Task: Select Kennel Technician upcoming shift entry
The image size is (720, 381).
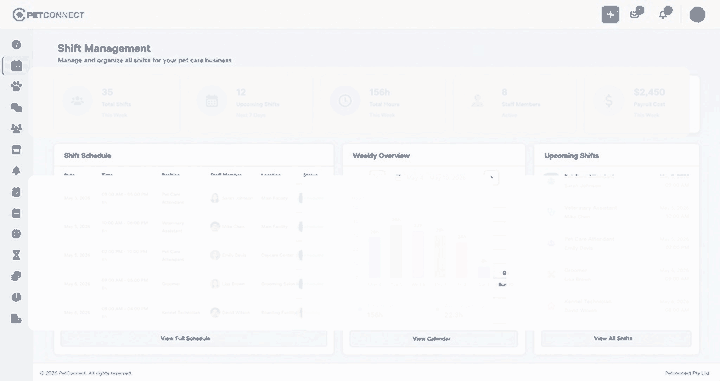Action: [616, 306]
